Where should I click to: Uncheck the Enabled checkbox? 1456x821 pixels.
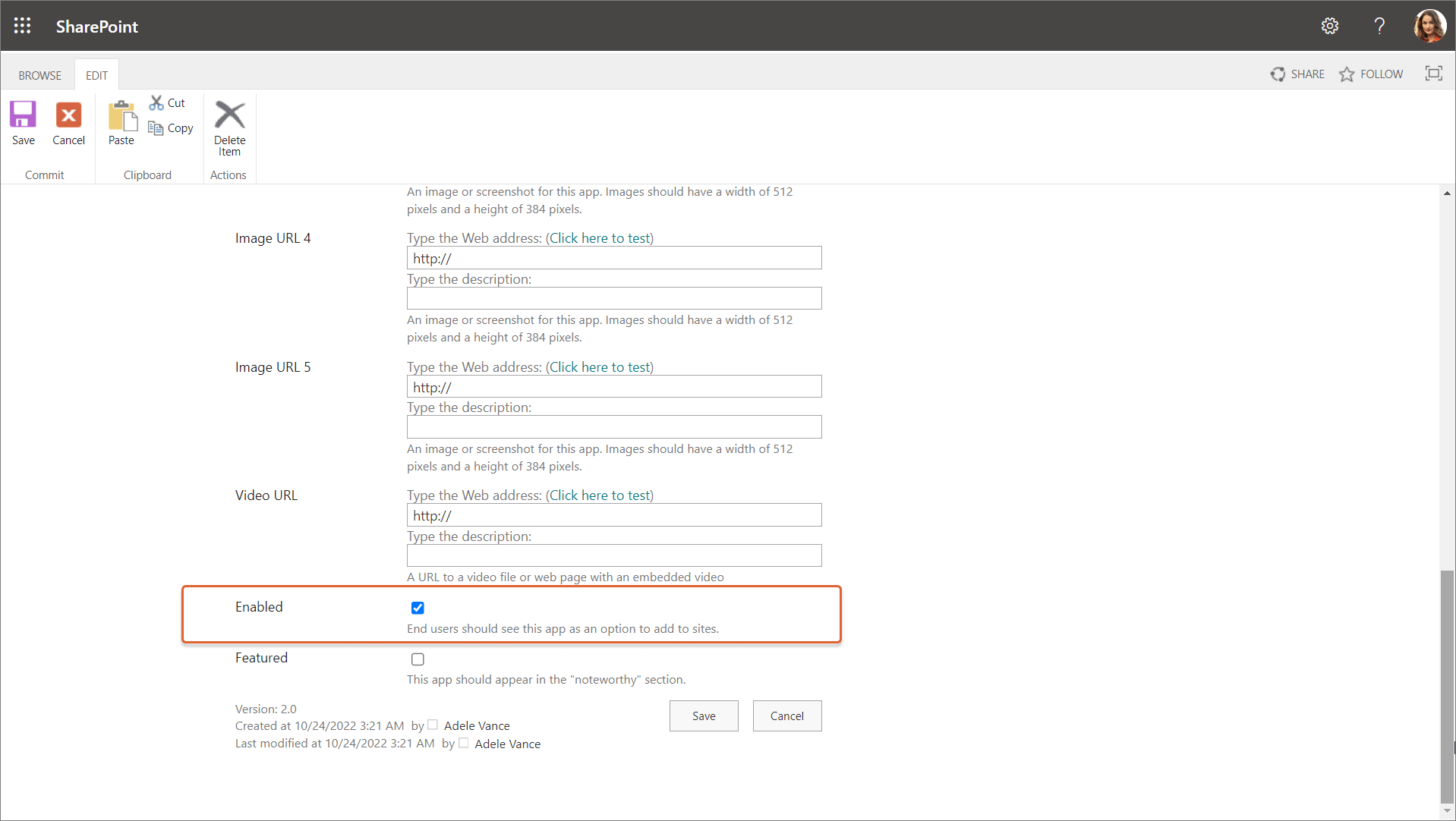click(418, 608)
